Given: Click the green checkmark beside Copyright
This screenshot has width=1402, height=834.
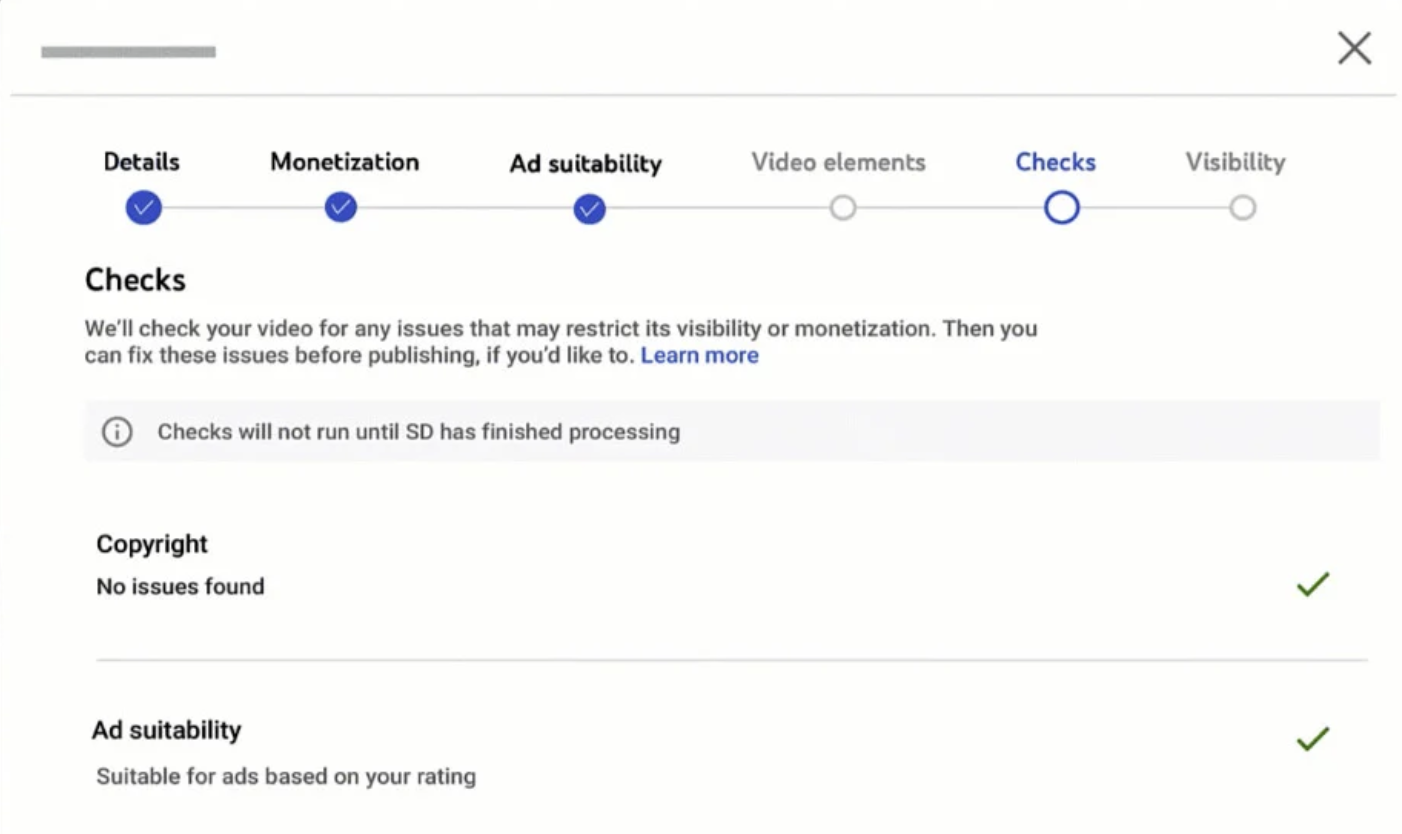Looking at the screenshot, I should pyautogui.click(x=1312, y=585).
